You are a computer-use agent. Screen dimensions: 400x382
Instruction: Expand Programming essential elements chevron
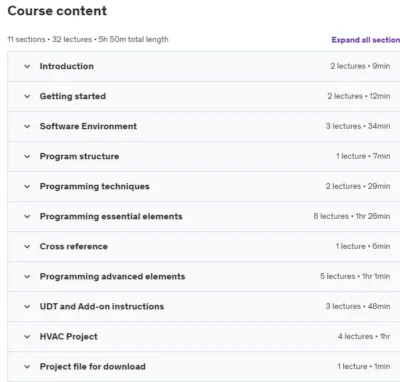tap(27, 216)
